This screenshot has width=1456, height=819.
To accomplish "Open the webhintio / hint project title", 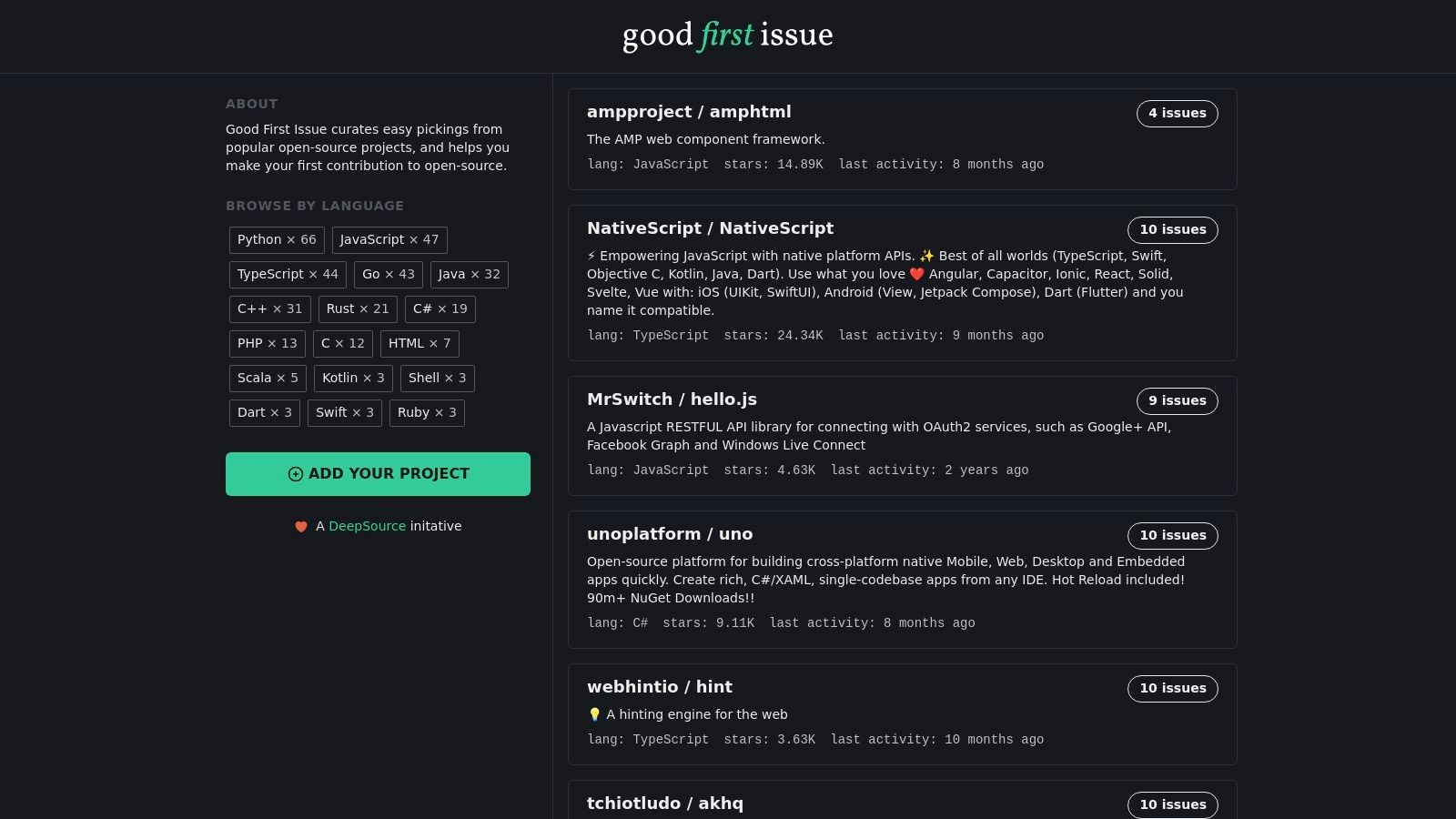I will 660,687.
